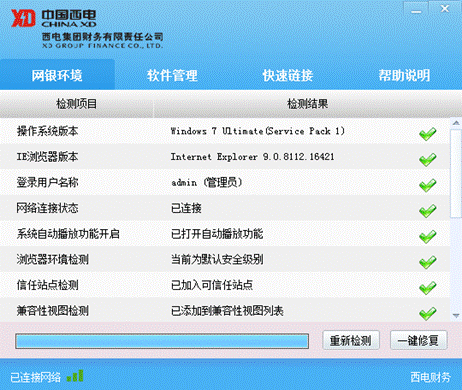Open the 快速链接 tab
Image resolution: width=462 pixels, height=390 pixels.
[x=288, y=75]
